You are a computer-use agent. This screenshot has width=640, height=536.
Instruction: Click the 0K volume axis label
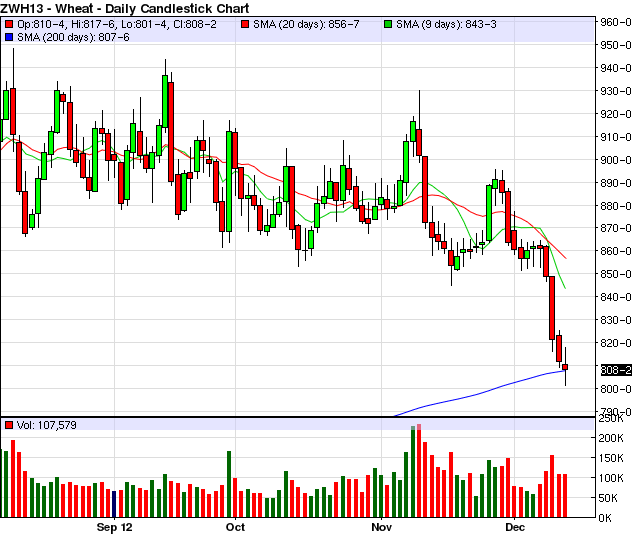[605, 518]
